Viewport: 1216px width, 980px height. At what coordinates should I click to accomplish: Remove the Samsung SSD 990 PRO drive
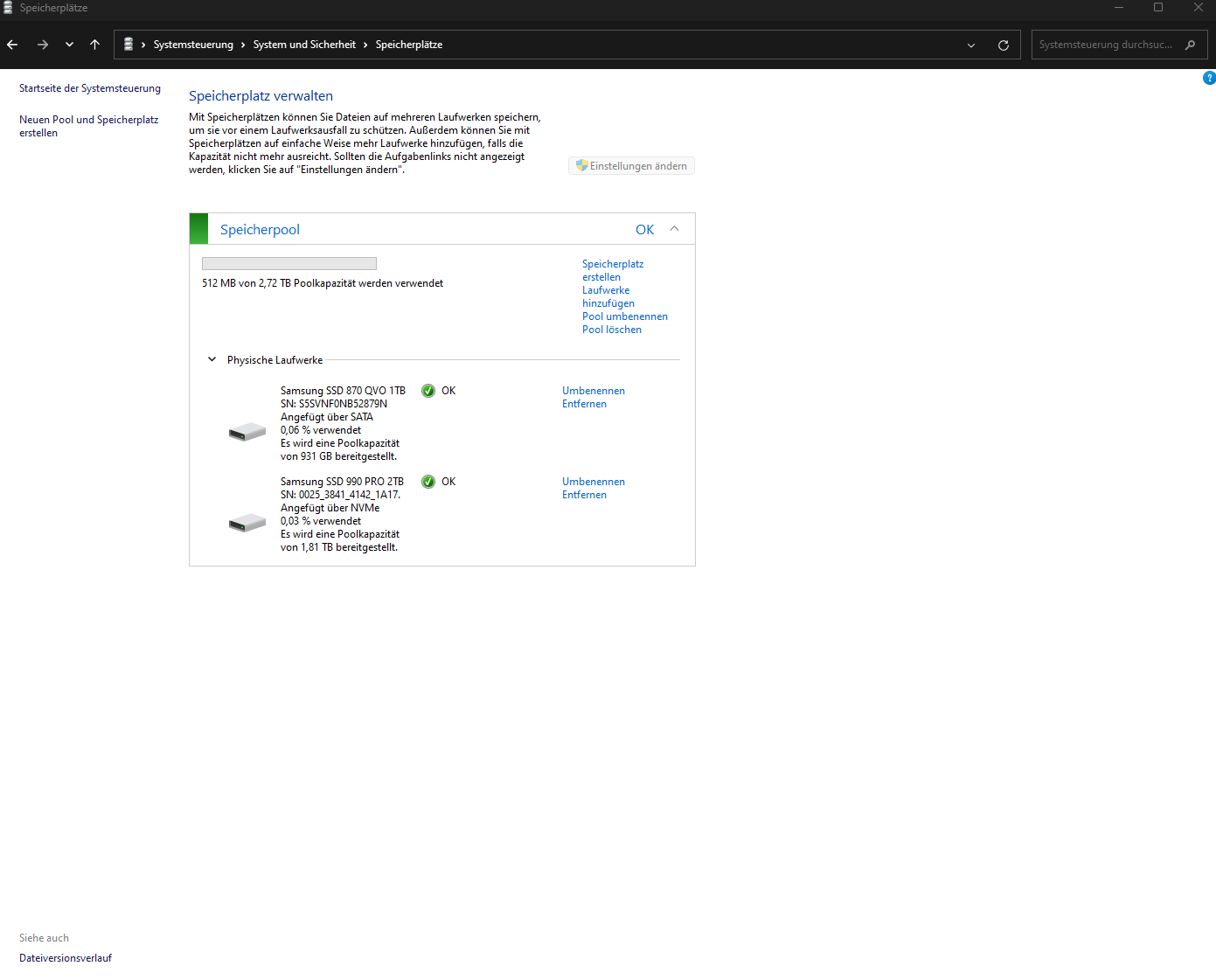pyautogui.click(x=584, y=495)
